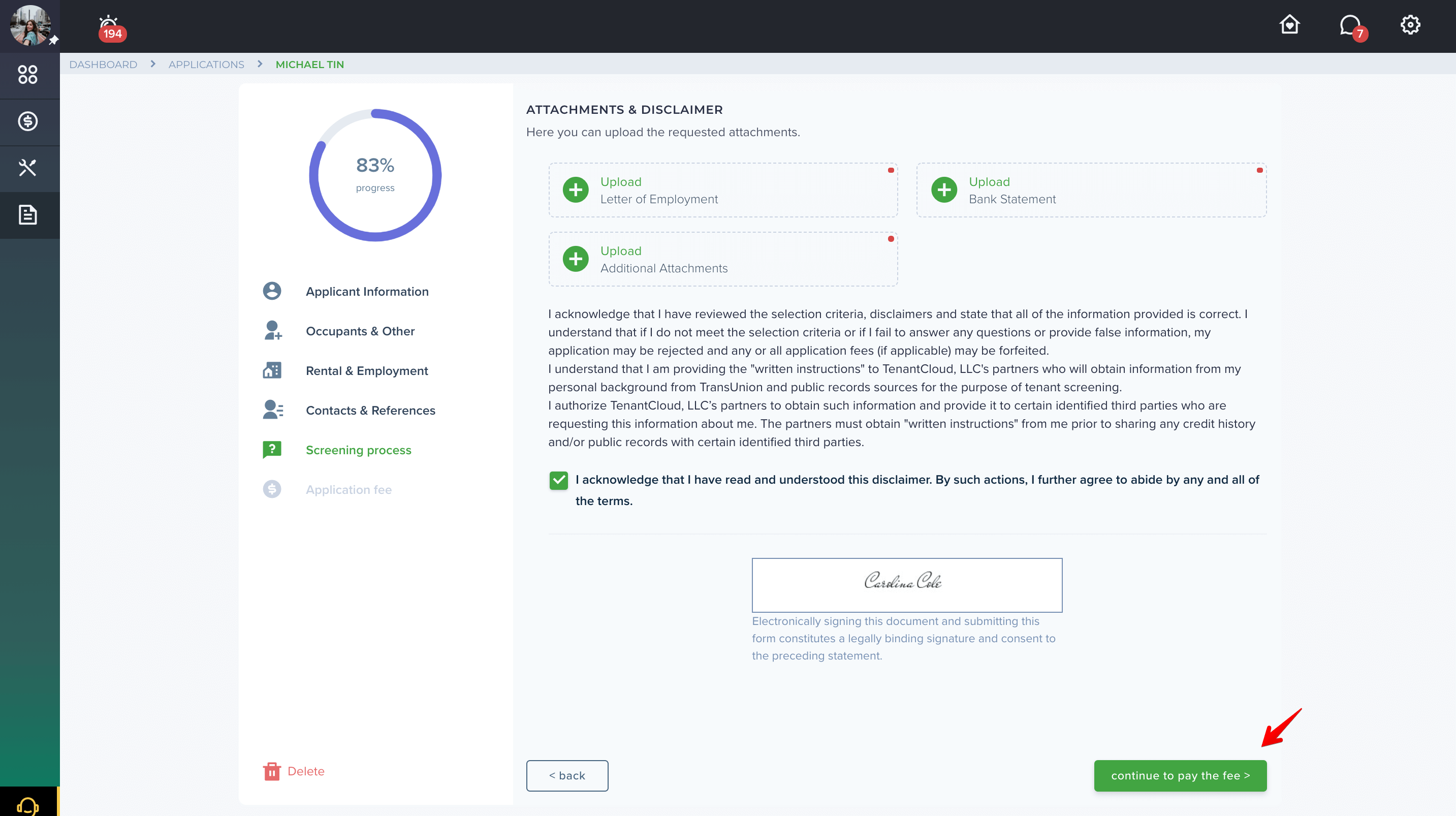Click the green plus for Letter of Employment
This screenshot has width=1456, height=816.
pos(576,190)
